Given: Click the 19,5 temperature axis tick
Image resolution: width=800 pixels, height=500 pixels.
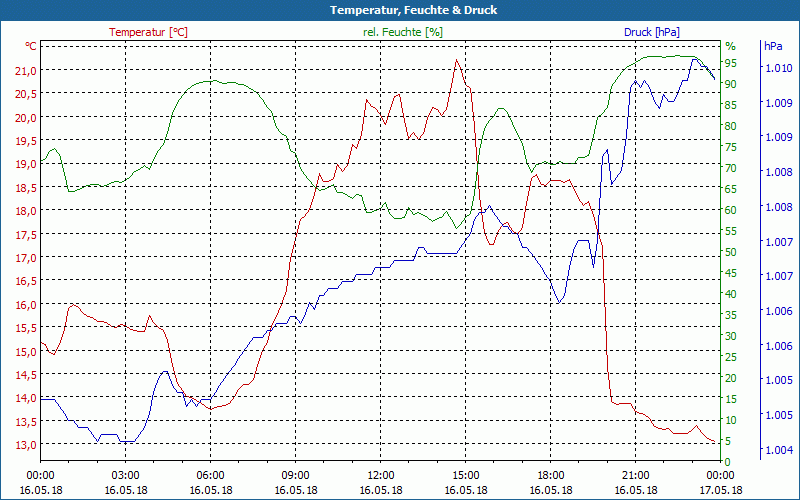Looking at the screenshot, I should pyautogui.click(x=26, y=141).
